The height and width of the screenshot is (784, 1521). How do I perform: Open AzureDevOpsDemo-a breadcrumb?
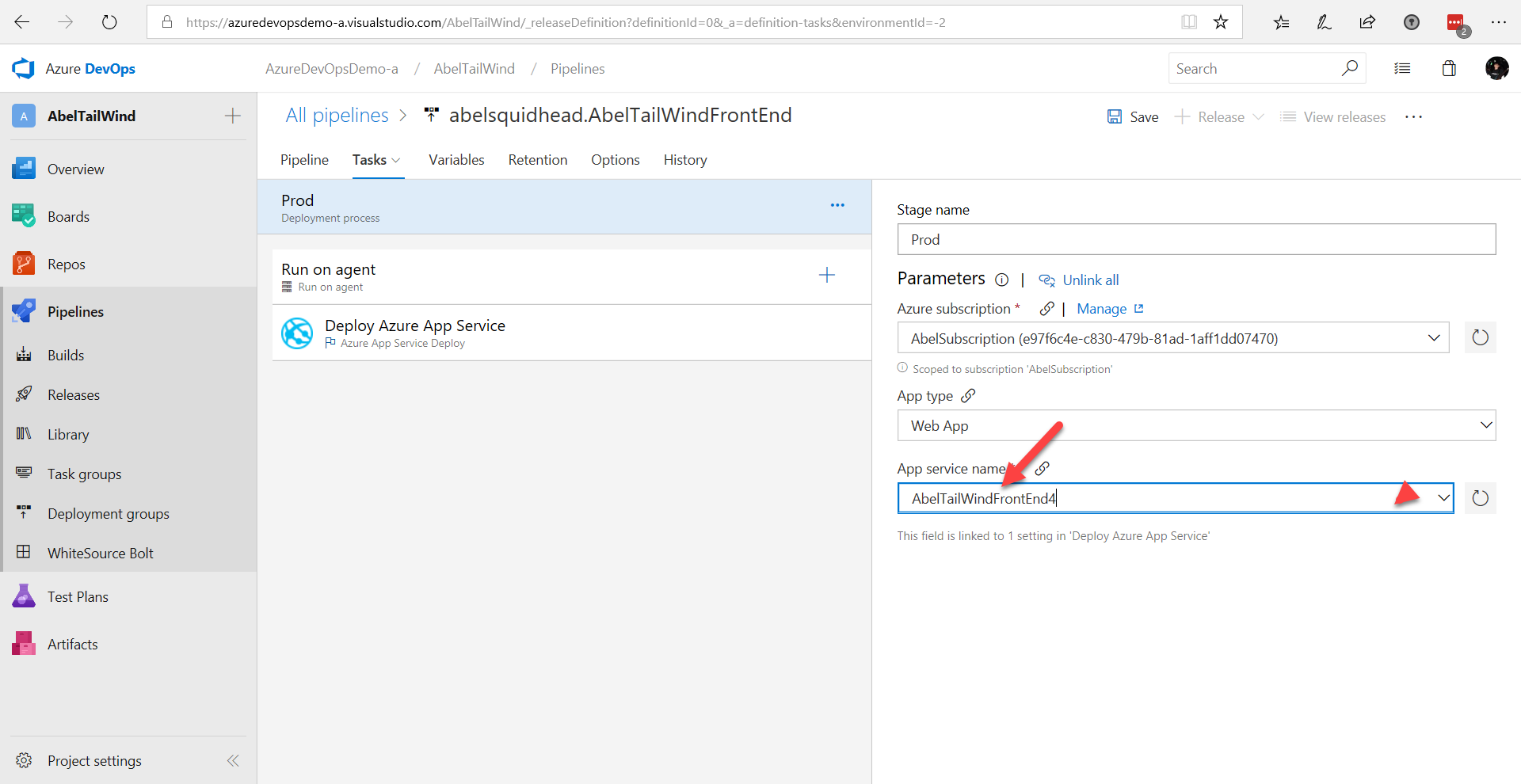tap(332, 69)
